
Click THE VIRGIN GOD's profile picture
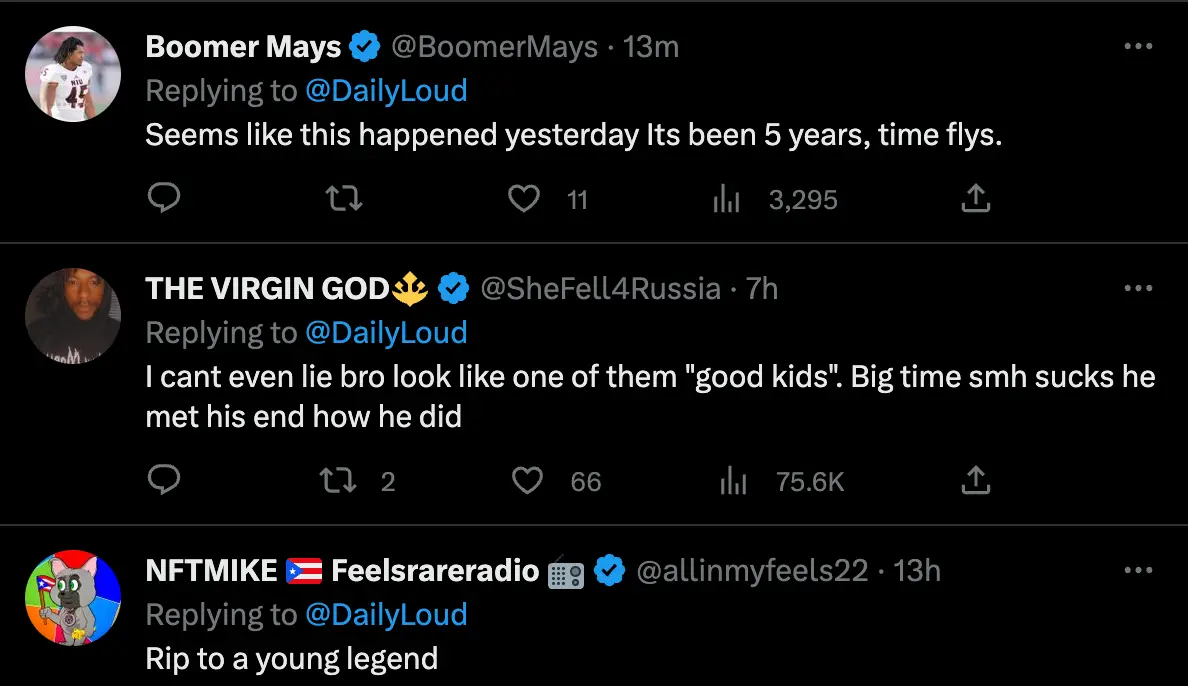[x=72, y=316]
